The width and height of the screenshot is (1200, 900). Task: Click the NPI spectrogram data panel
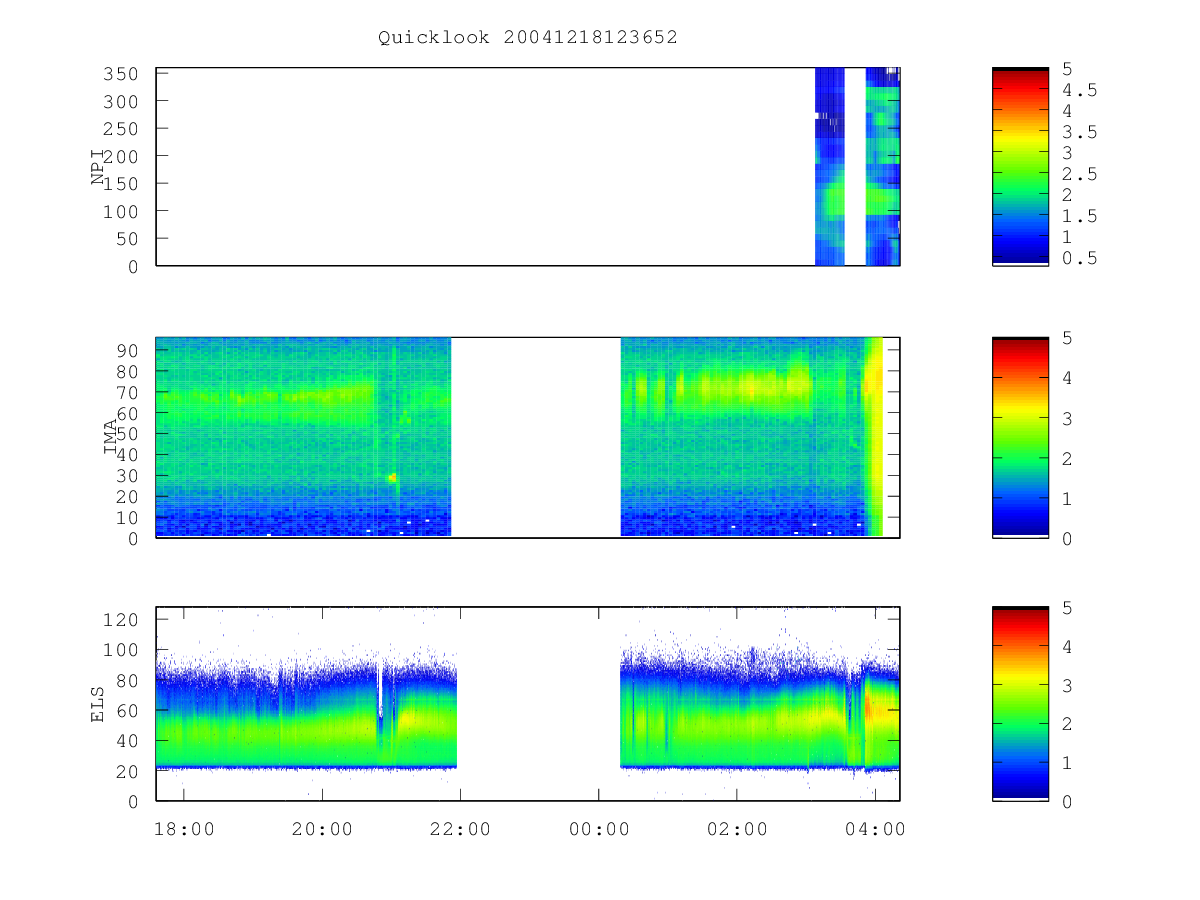(528, 166)
